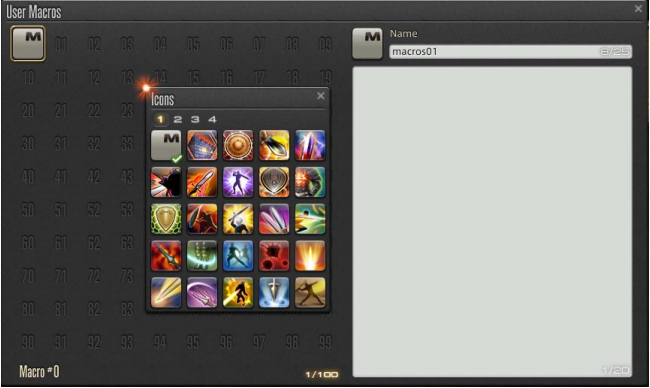Choose the green glowing armor icon
Viewport: 650px width, 388px height.
[x=202, y=256]
